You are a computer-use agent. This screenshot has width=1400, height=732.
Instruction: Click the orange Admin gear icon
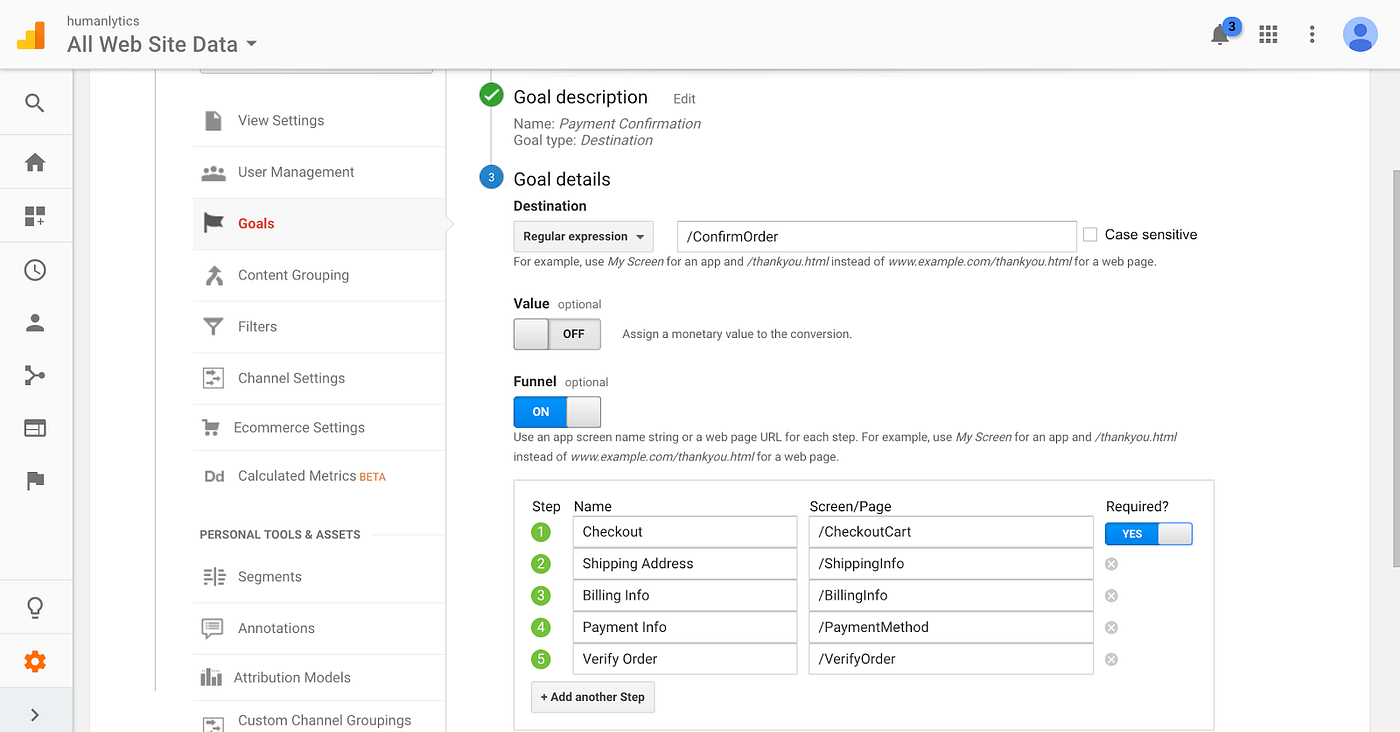pos(35,661)
